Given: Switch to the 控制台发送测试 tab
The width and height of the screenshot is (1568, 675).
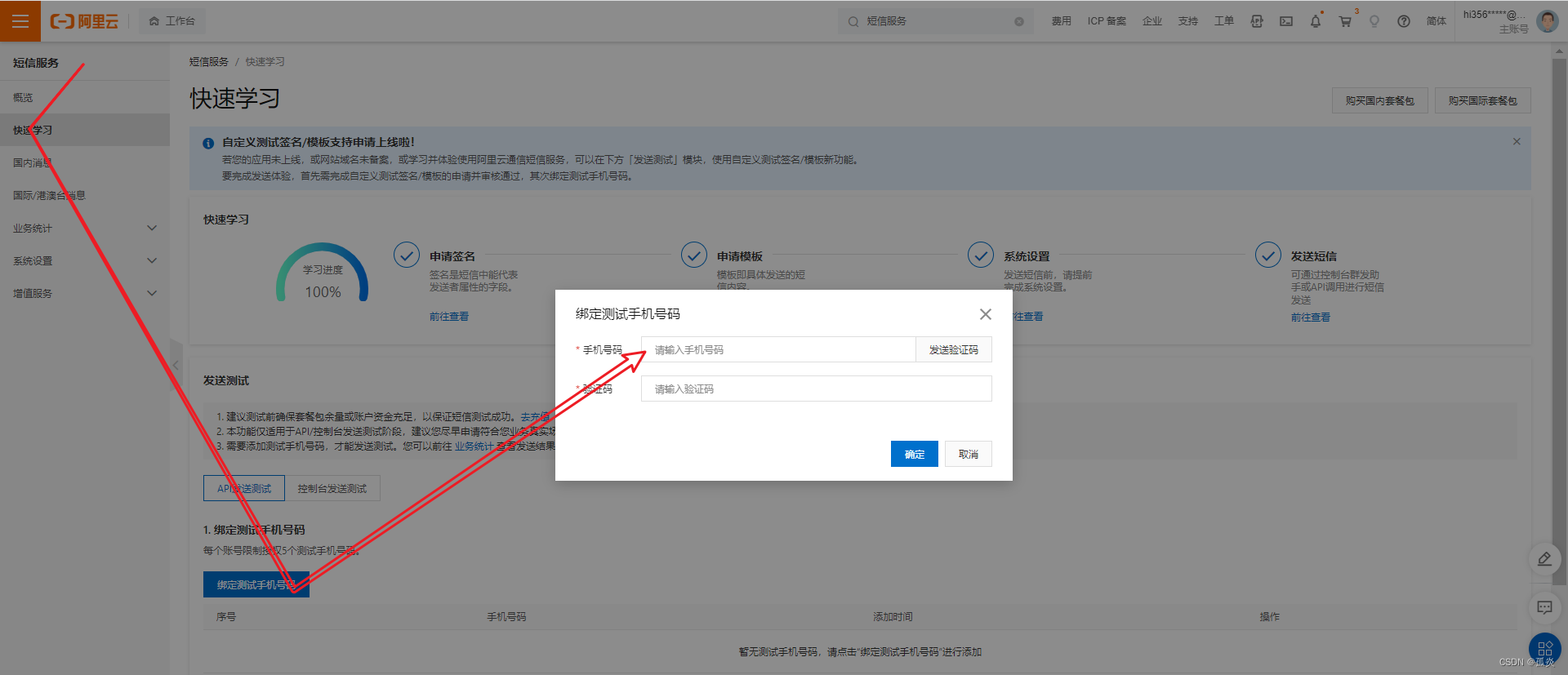Looking at the screenshot, I should coord(332,488).
